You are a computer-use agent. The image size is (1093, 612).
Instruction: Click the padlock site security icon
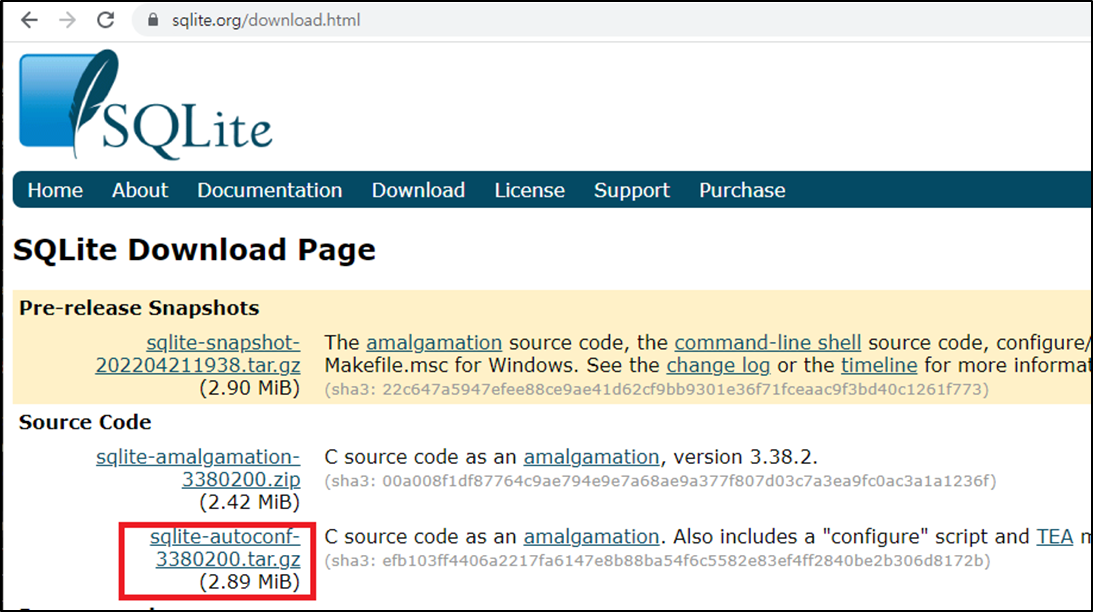(153, 20)
